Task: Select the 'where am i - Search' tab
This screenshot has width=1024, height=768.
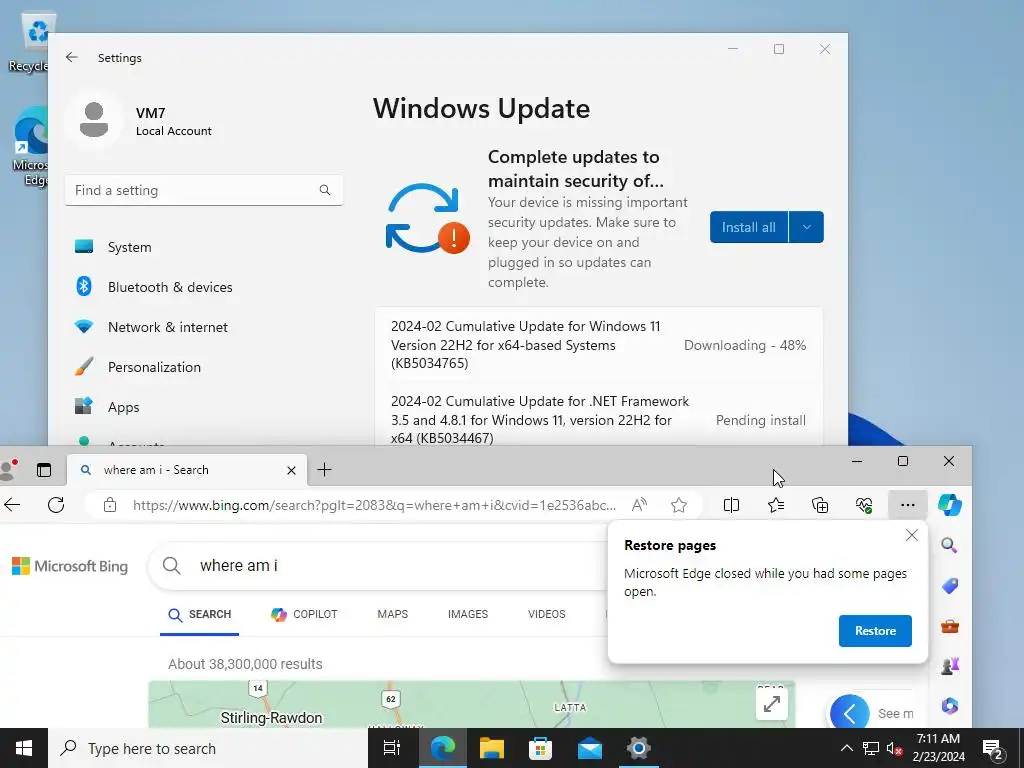Action: point(186,470)
